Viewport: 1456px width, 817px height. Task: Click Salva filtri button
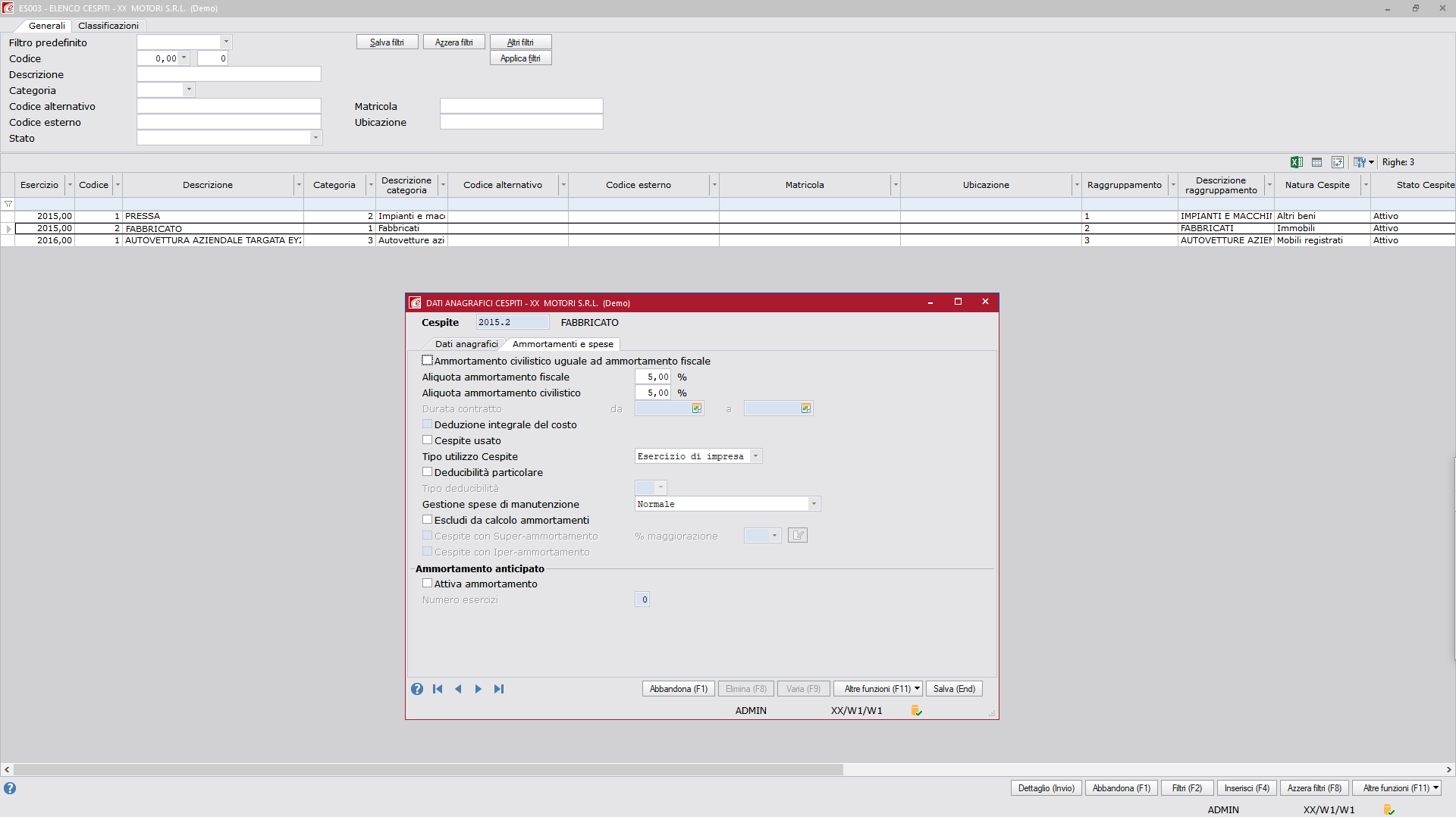[387, 42]
